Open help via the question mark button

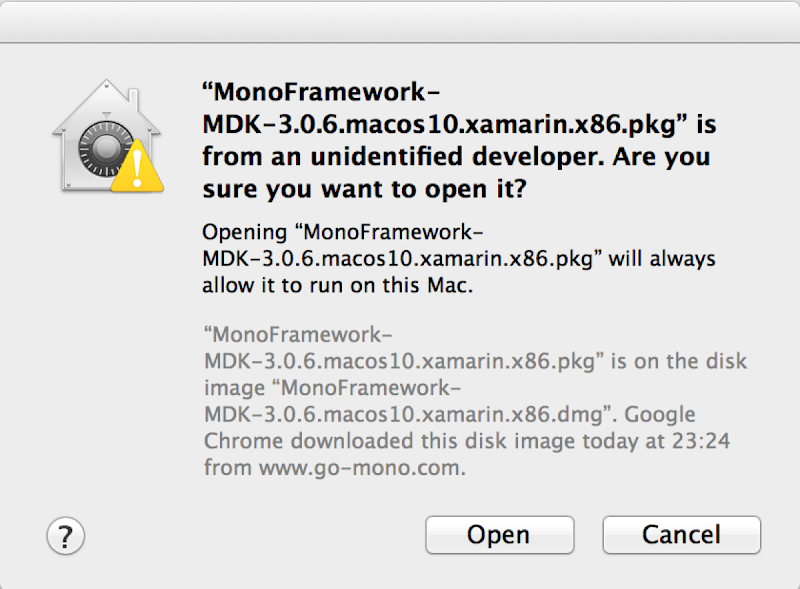click(x=65, y=536)
